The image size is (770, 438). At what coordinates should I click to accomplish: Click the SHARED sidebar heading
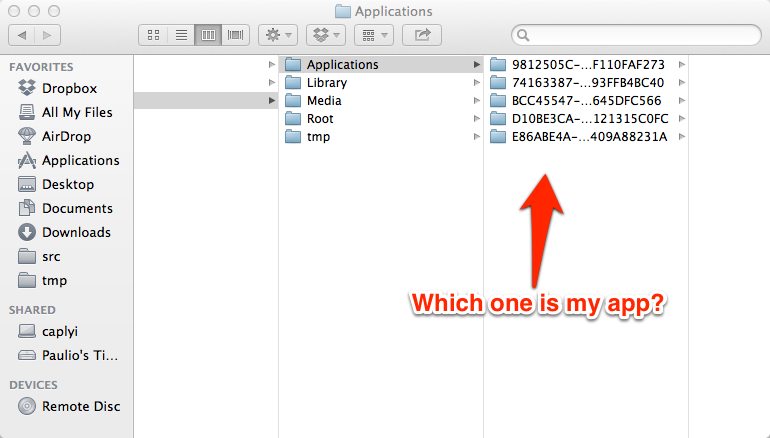point(32,310)
